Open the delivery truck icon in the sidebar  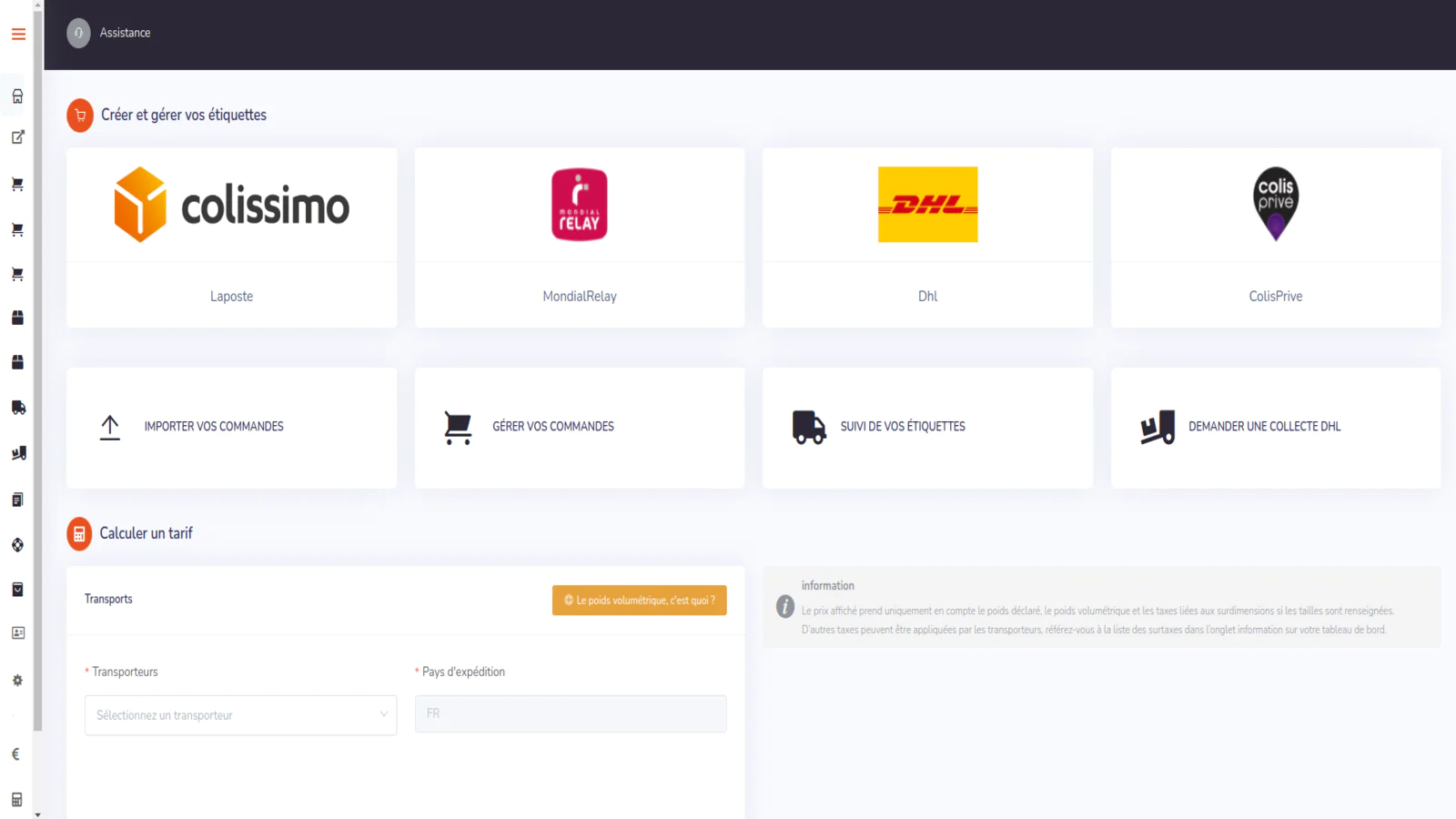[x=17, y=408]
